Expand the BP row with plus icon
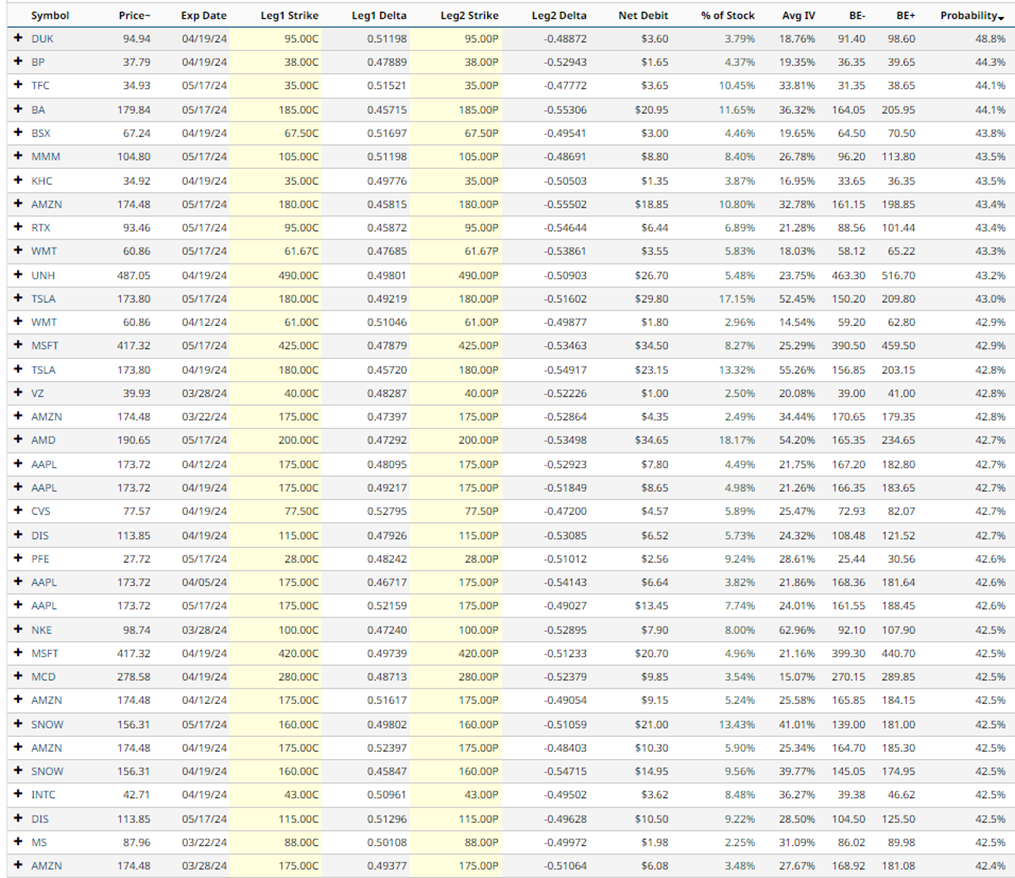Image resolution: width=1015 pixels, height=878 pixels. click(18, 62)
